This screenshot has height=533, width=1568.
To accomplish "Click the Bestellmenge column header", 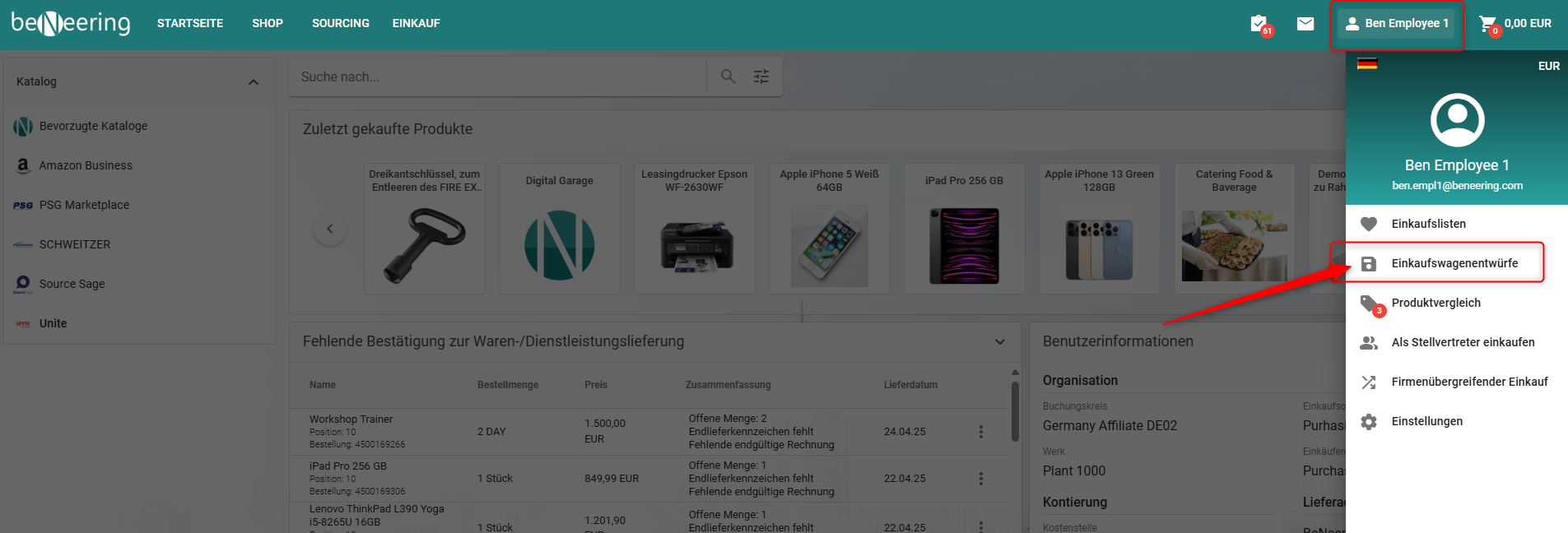I will [508, 385].
